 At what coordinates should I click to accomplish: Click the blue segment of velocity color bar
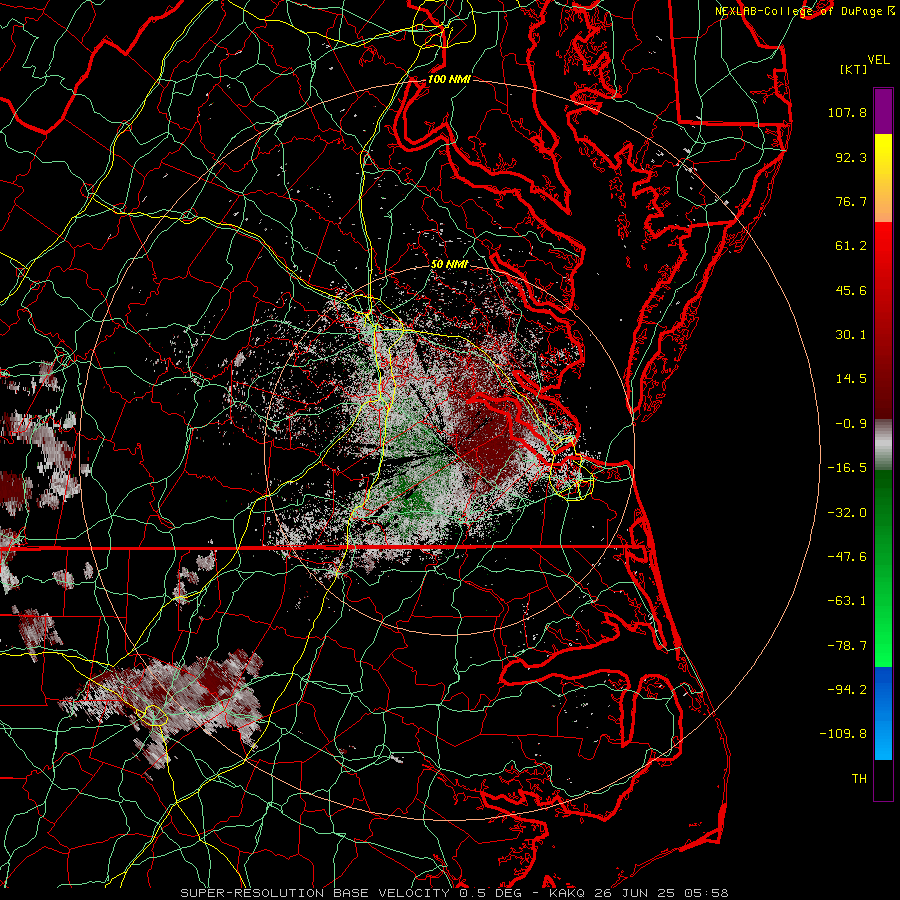[x=883, y=713]
